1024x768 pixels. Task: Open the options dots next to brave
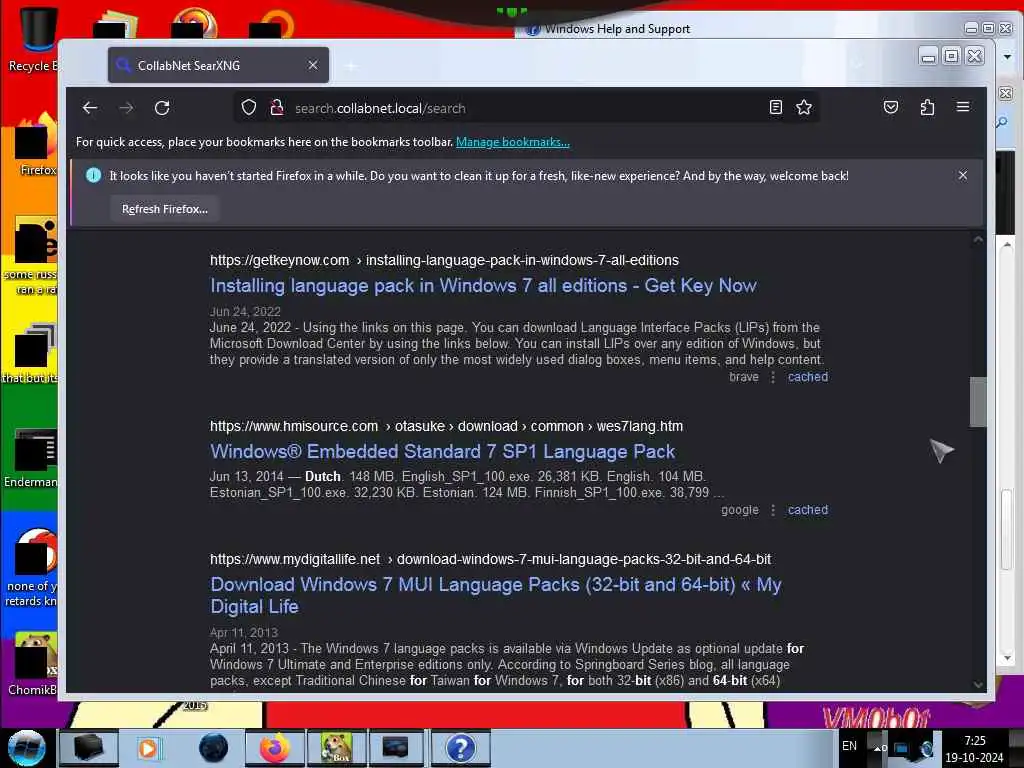(x=773, y=377)
